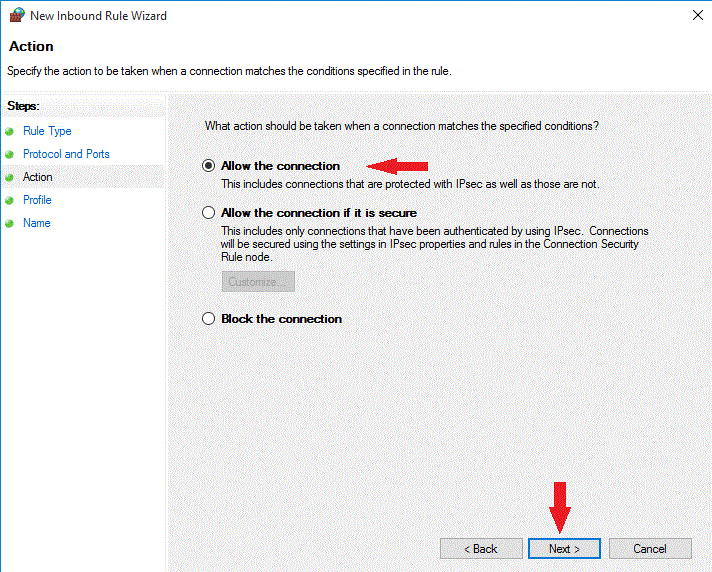Open the Protocol and Ports step
The width and height of the screenshot is (712, 572).
[x=66, y=154]
